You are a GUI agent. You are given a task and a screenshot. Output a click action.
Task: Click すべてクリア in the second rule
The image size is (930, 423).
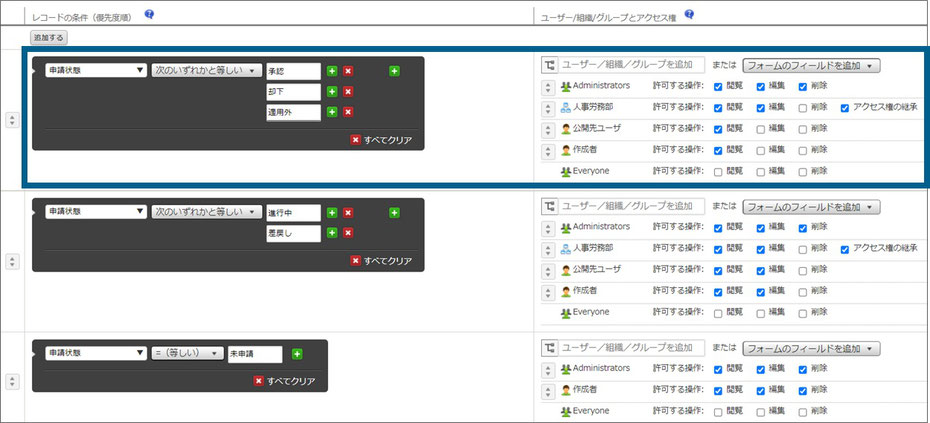[381, 261]
